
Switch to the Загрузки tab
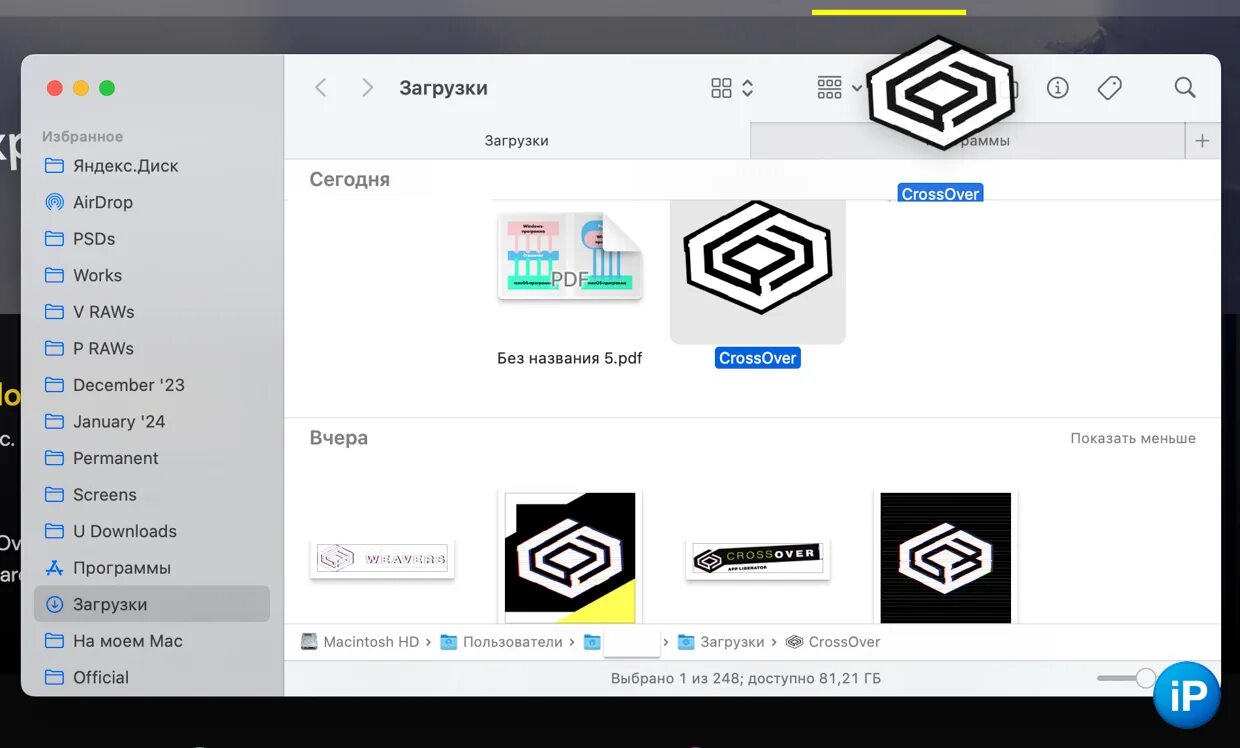(516, 141)
